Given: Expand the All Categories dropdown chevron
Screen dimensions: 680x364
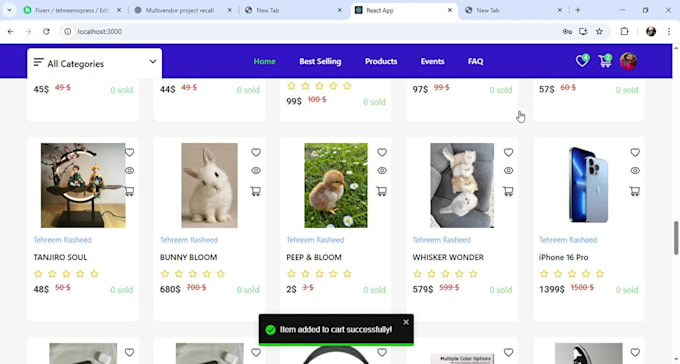Looking at the screenshot, I should pyautogui.click(x=153, y=62).
